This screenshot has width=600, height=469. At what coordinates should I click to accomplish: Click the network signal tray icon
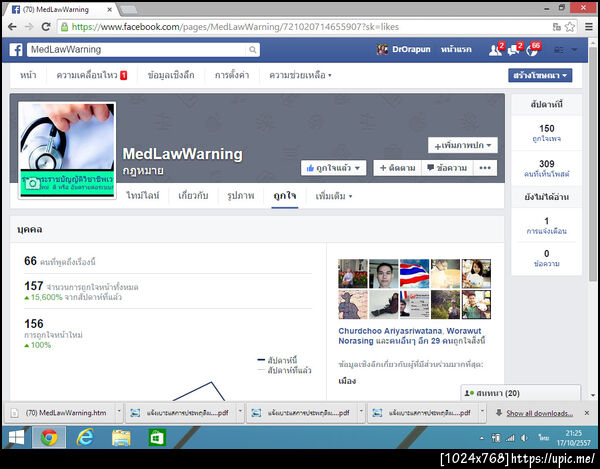click(510, 438)
